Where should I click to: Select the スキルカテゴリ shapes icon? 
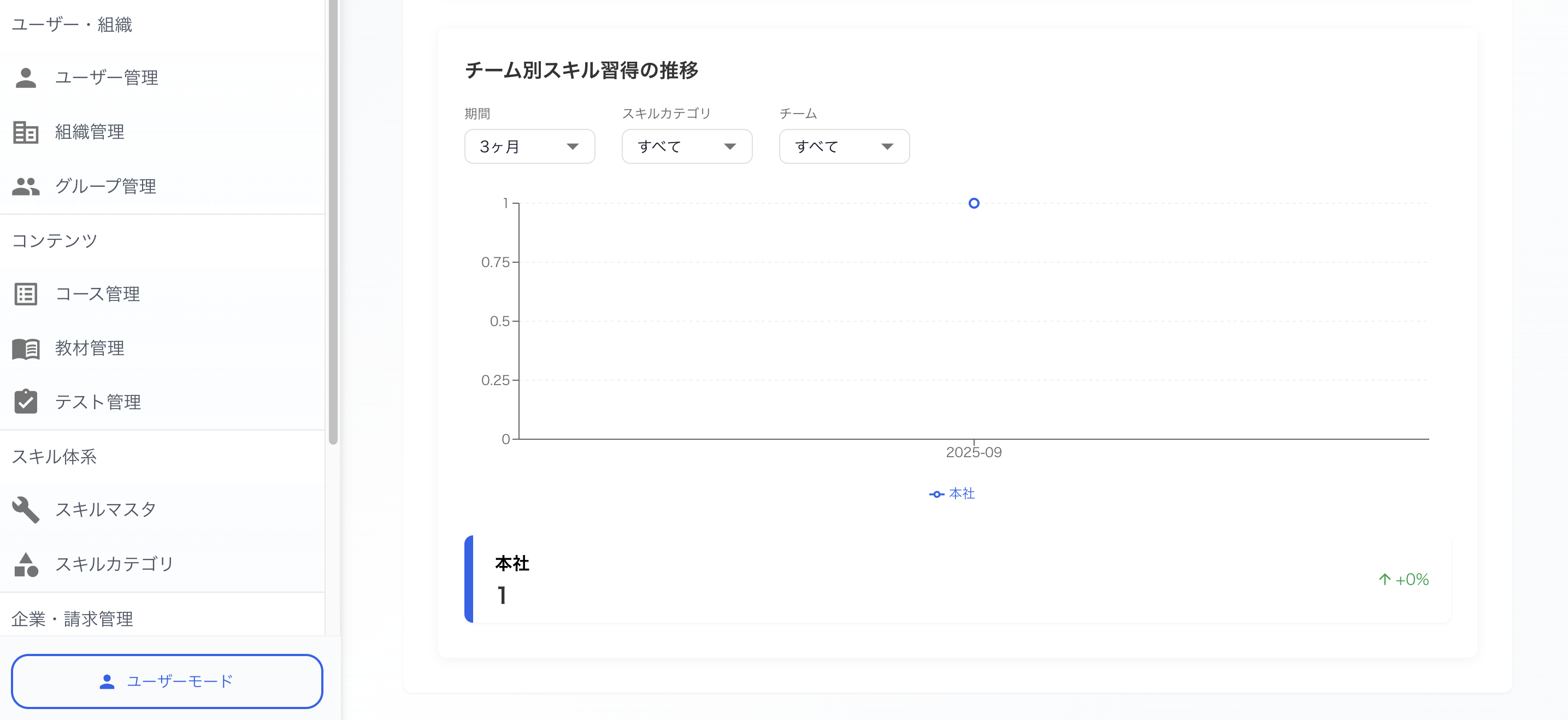[26, 564]
